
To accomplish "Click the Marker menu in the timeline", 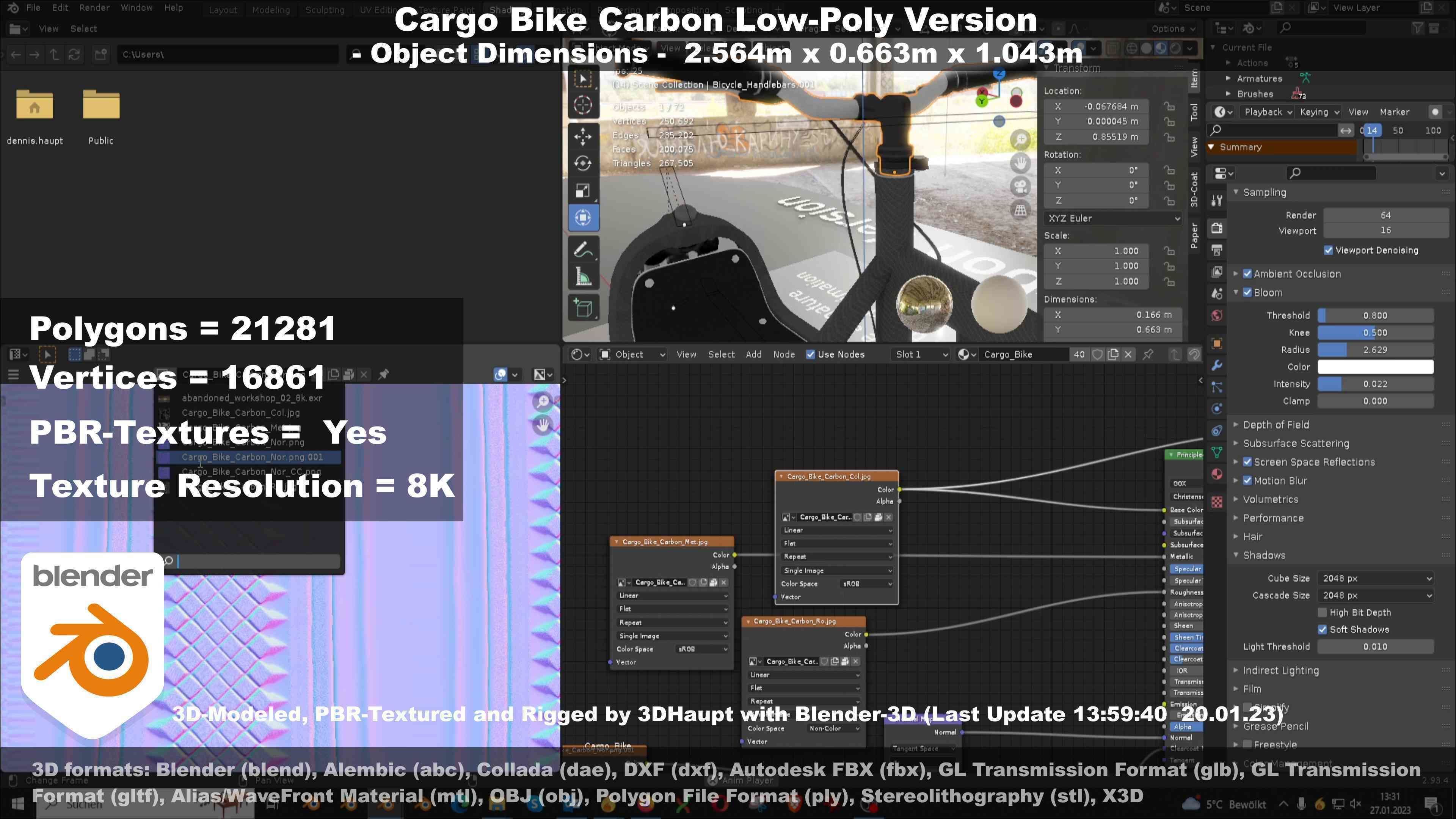I will point(1395,112).
